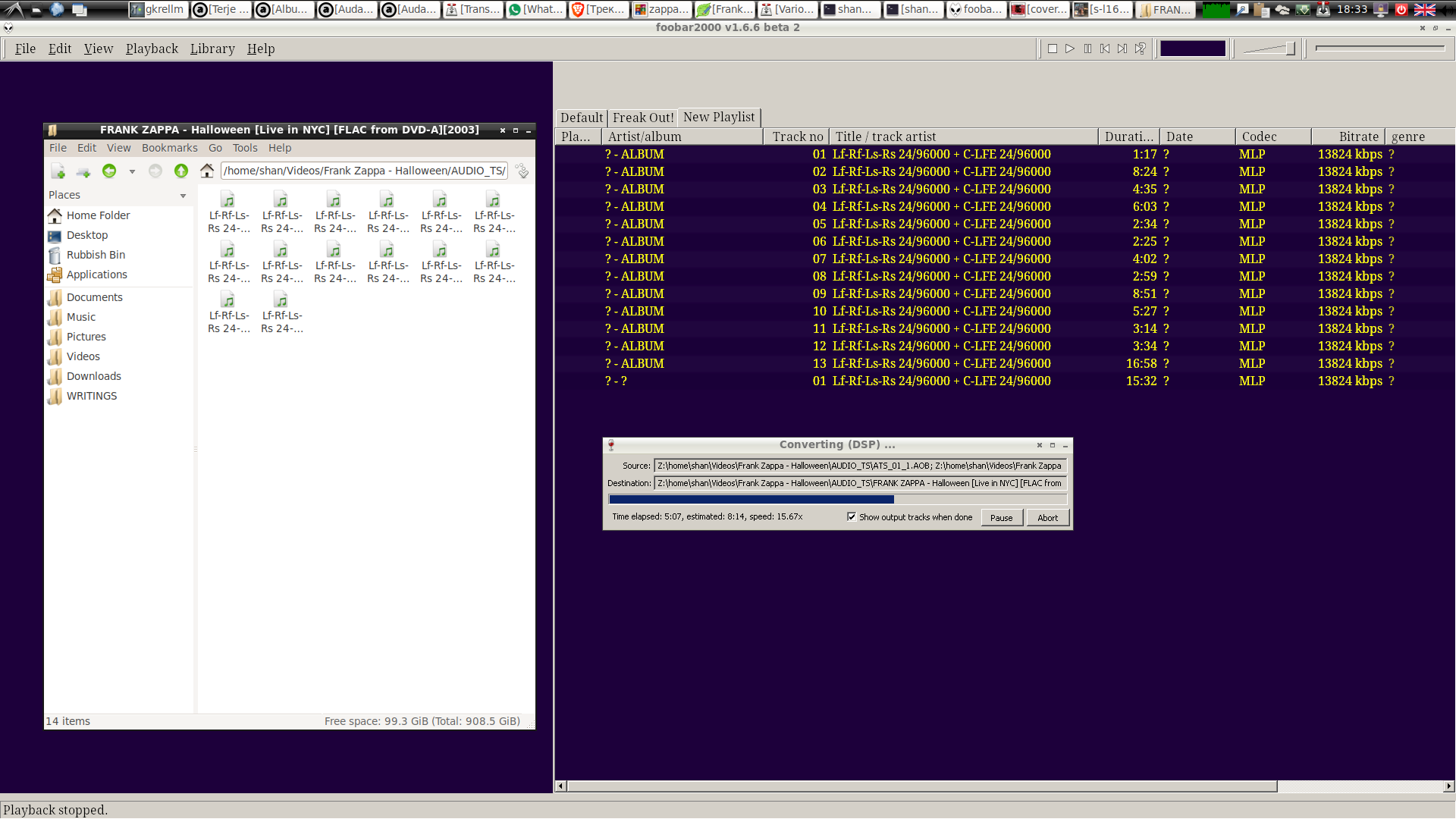Select playlist row with duration 15:32
Image resolution: width=1456 pixels, height=819 pixels.
click(x=1005, y=381)
